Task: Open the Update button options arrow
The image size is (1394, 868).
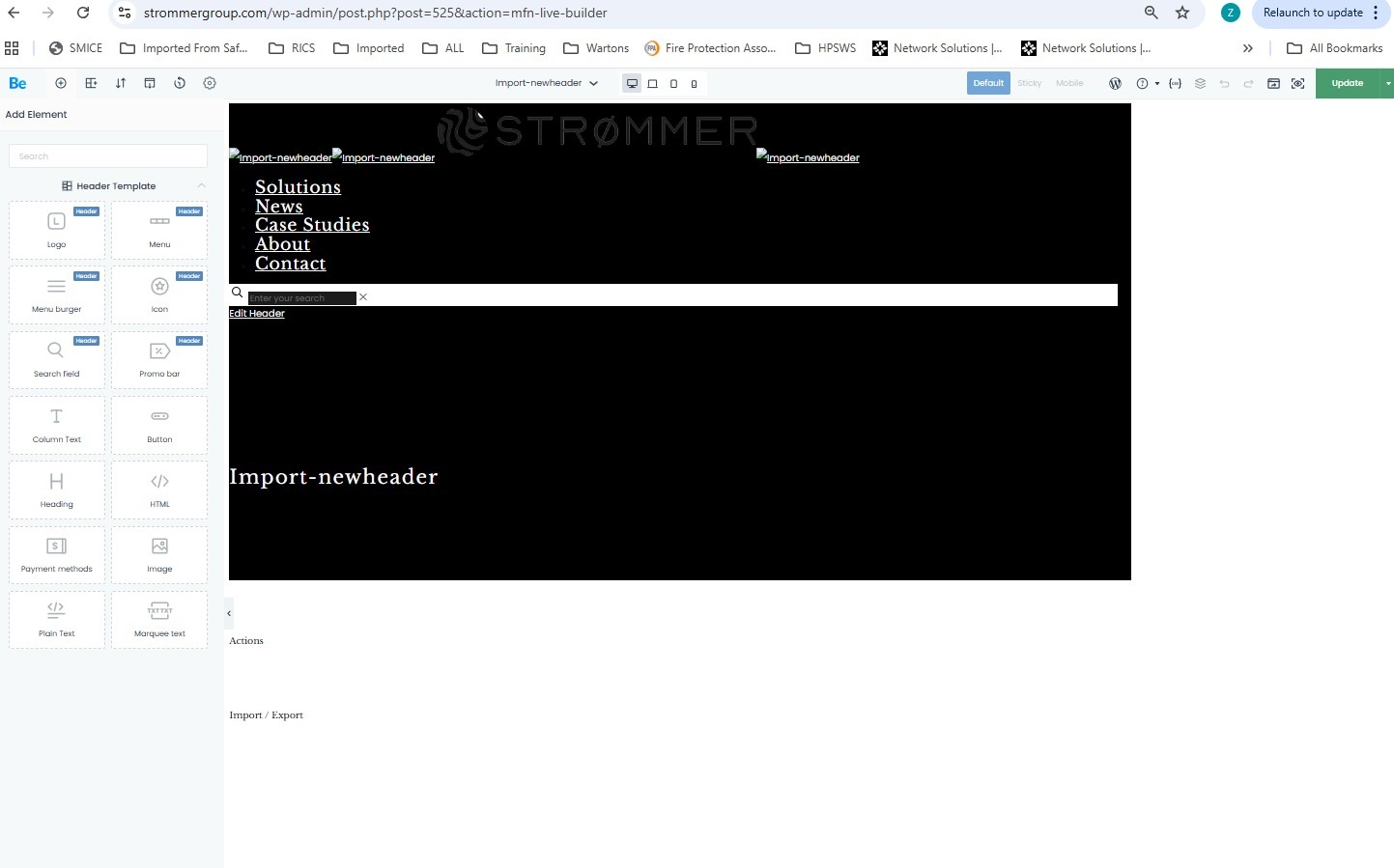Action: [1387, 83]
